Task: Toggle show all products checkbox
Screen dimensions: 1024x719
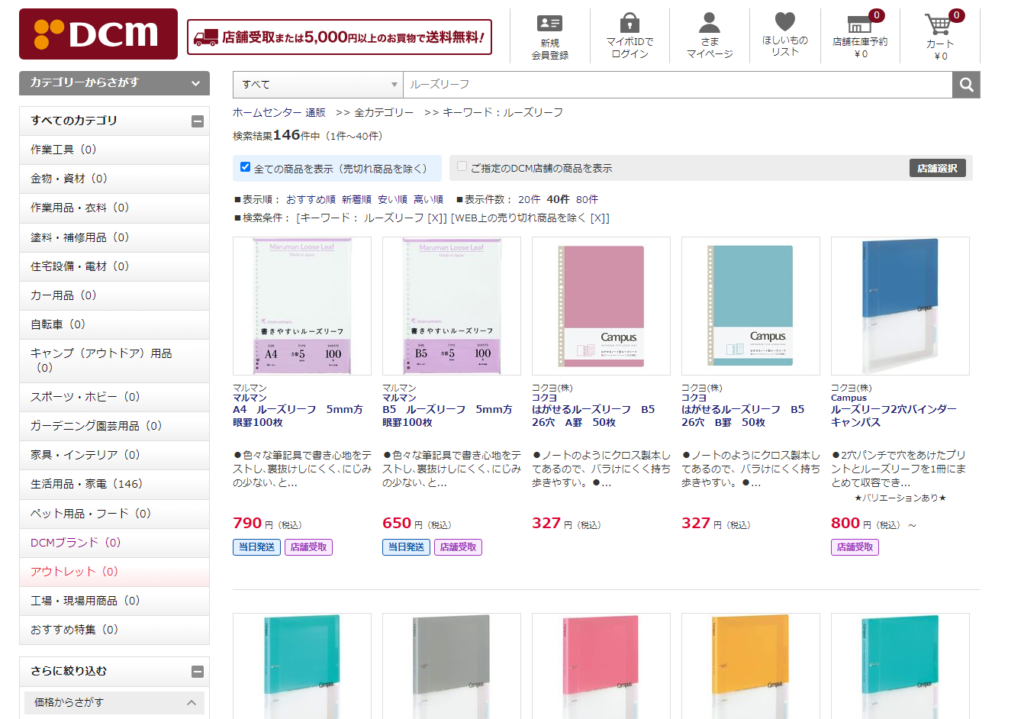Action: coord(245,167)
